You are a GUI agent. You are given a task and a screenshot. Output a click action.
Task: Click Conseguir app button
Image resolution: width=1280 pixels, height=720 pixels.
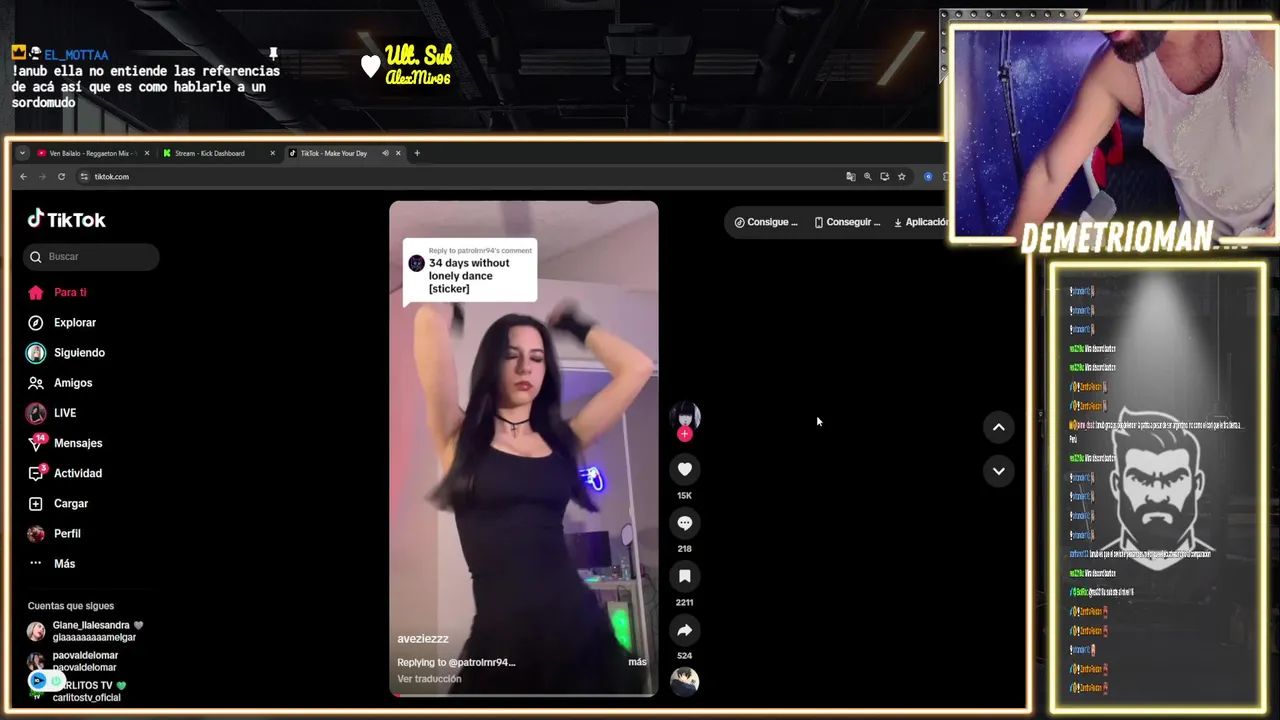(x=847, y=222)
